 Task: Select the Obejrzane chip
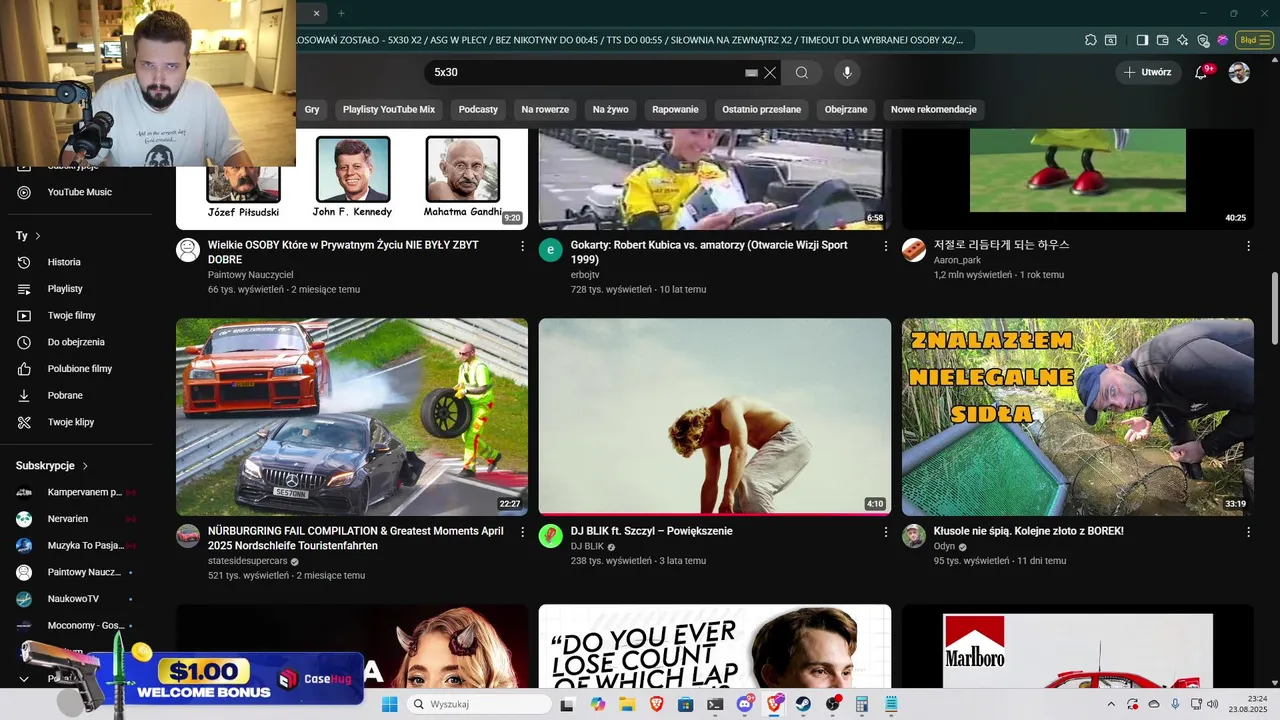(x=846, y=109)
